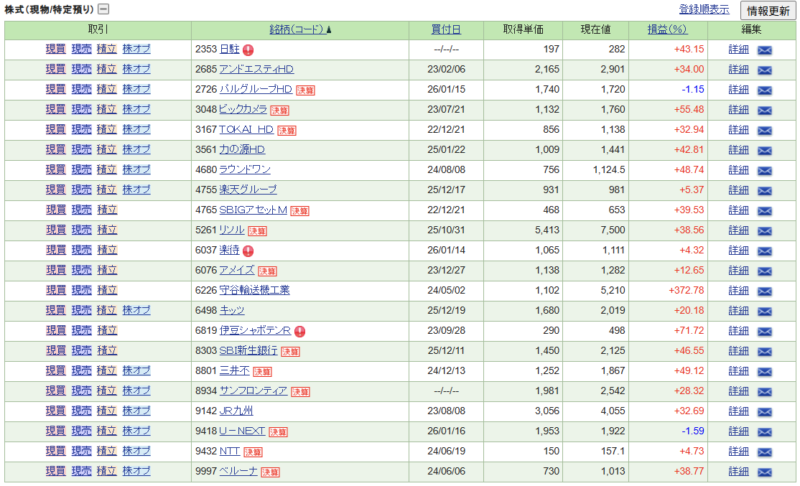
Task: Sort holdings by 買付日 header
Action: click(x=446, y=30)
